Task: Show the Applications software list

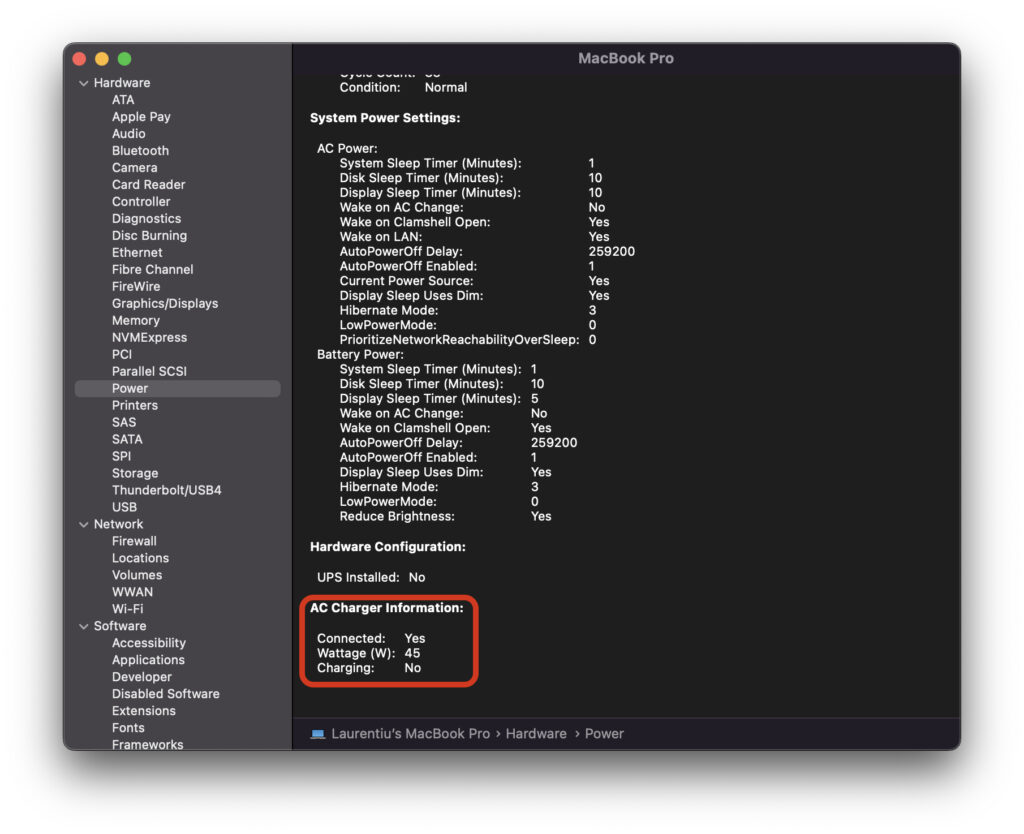Action: tap(148, 660)
